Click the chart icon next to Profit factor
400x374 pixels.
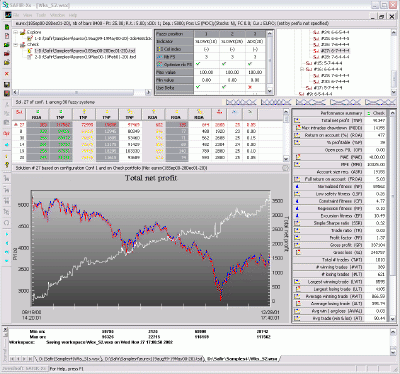tap(297, 238)
